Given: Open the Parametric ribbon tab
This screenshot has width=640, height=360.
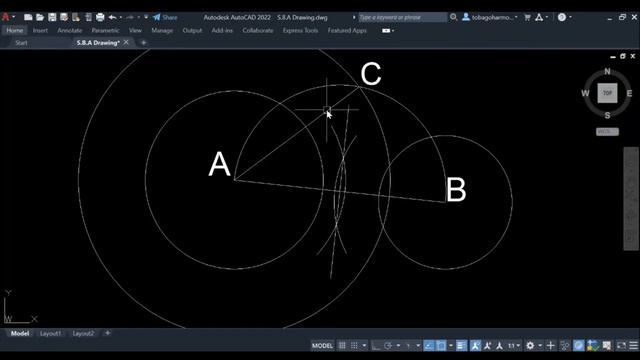Looking at the screenshot, I should click(105, 30).
